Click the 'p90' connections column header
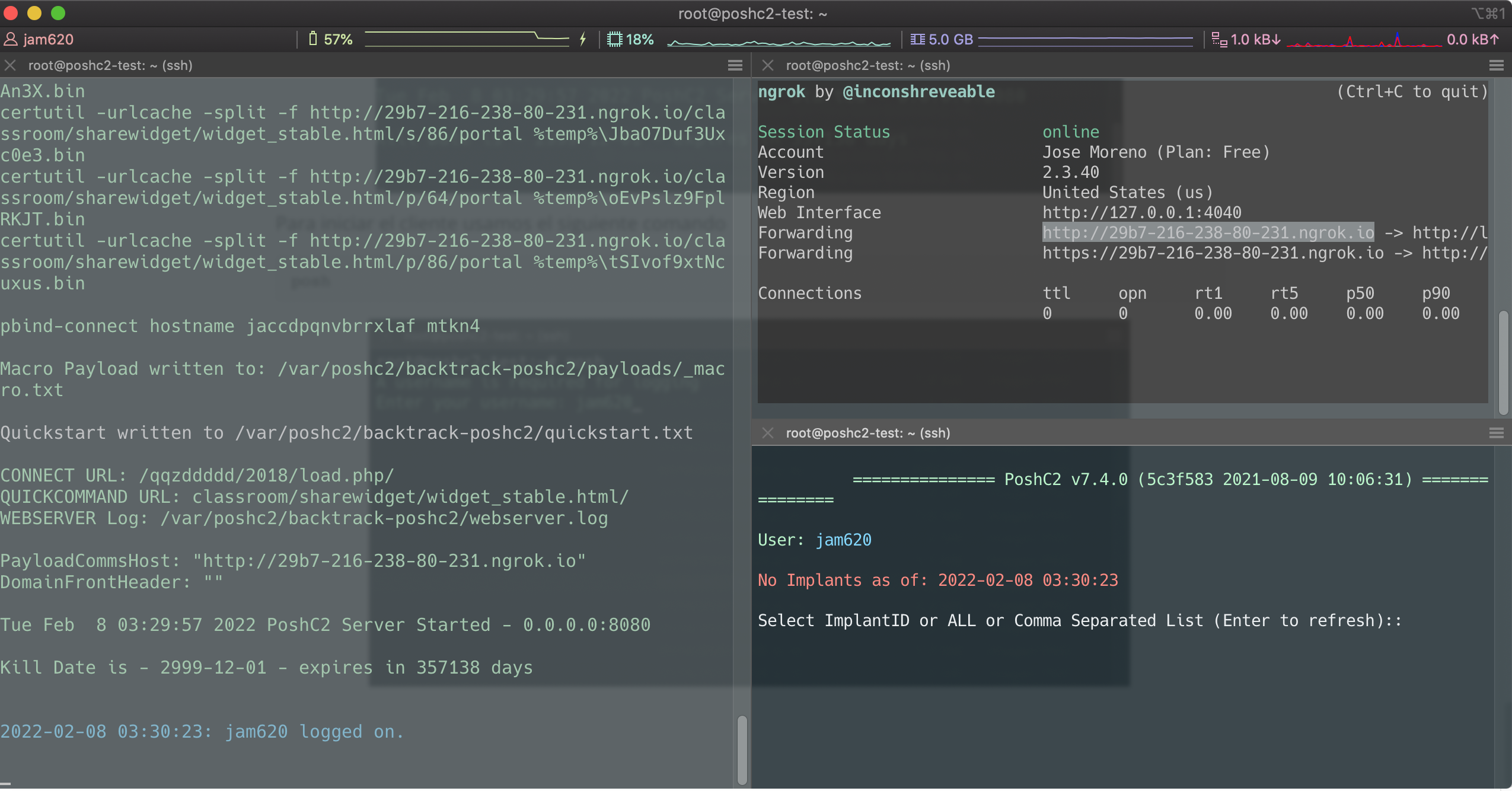Viewport: 1512px width, 791px height. pos(1436,293)
